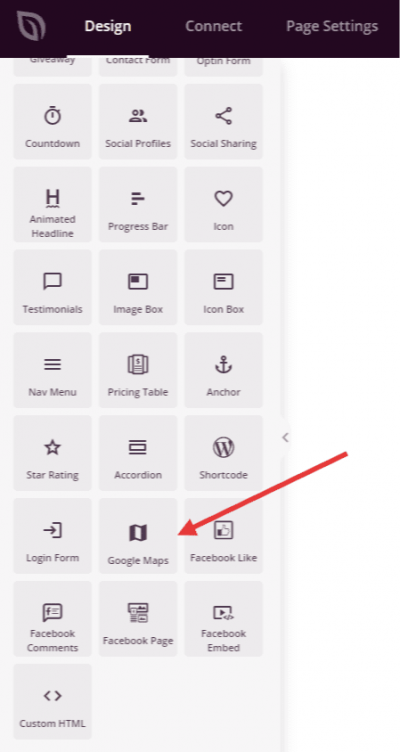Select the Image Box block

click(x=138, y=287)
